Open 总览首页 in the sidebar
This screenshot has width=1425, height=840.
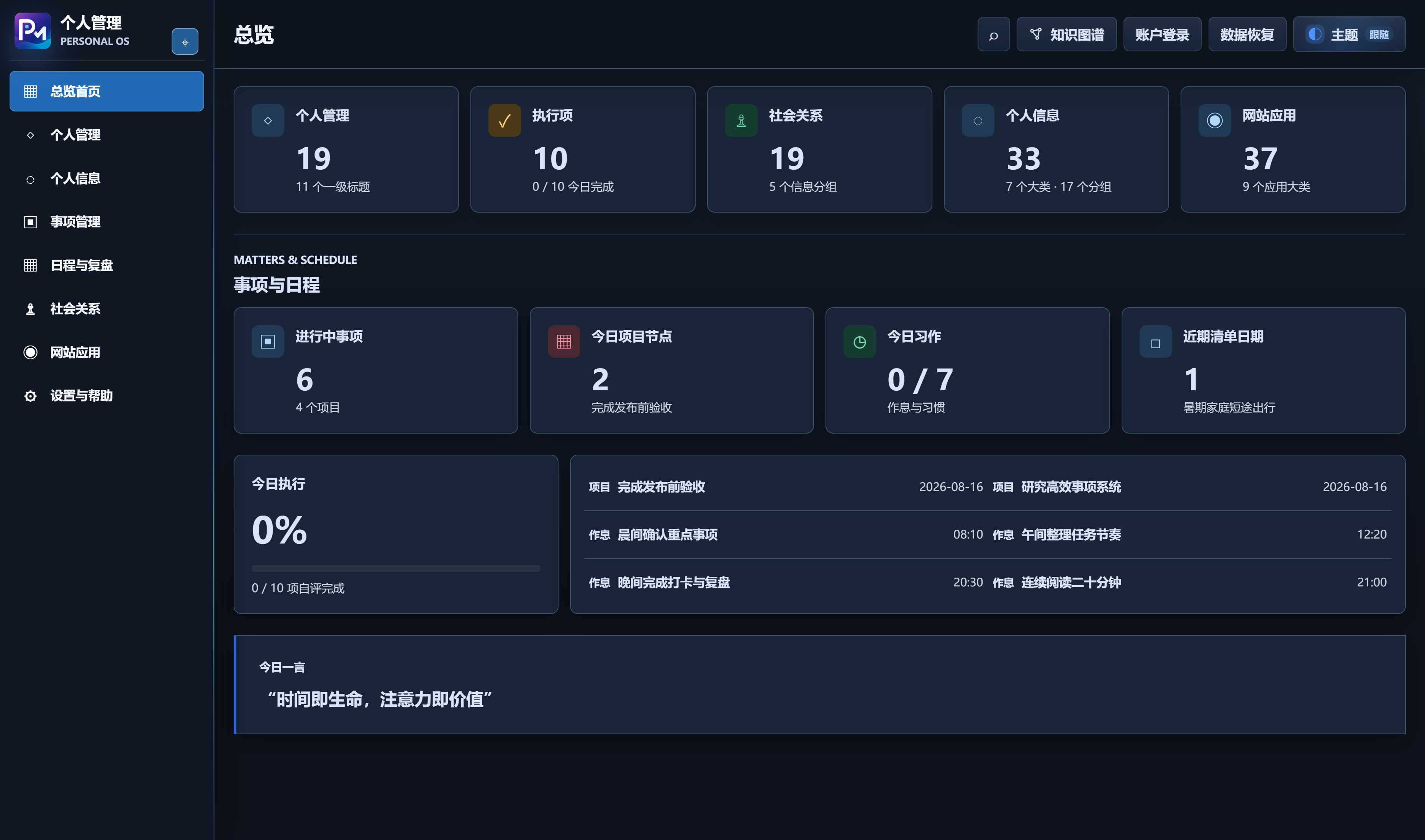tap(107, 91)
